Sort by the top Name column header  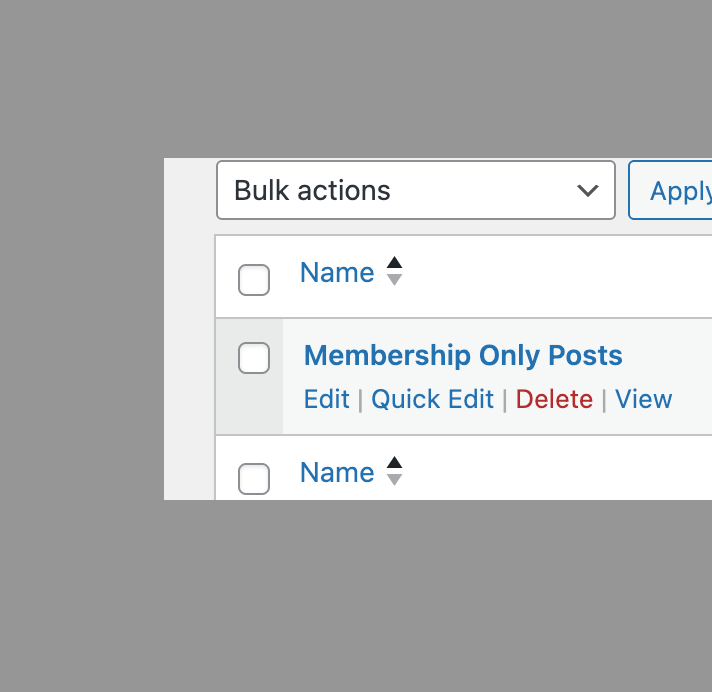point(337,272)
